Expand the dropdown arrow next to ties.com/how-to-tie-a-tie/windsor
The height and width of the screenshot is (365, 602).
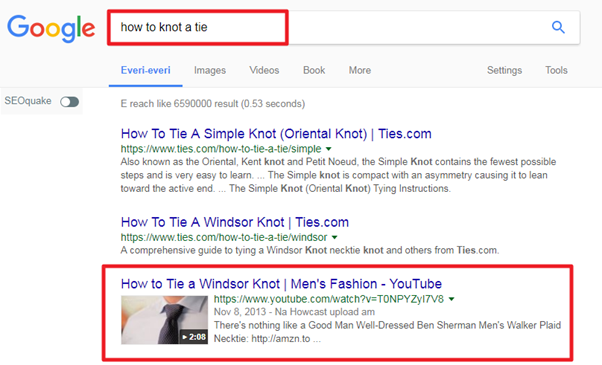334,237
